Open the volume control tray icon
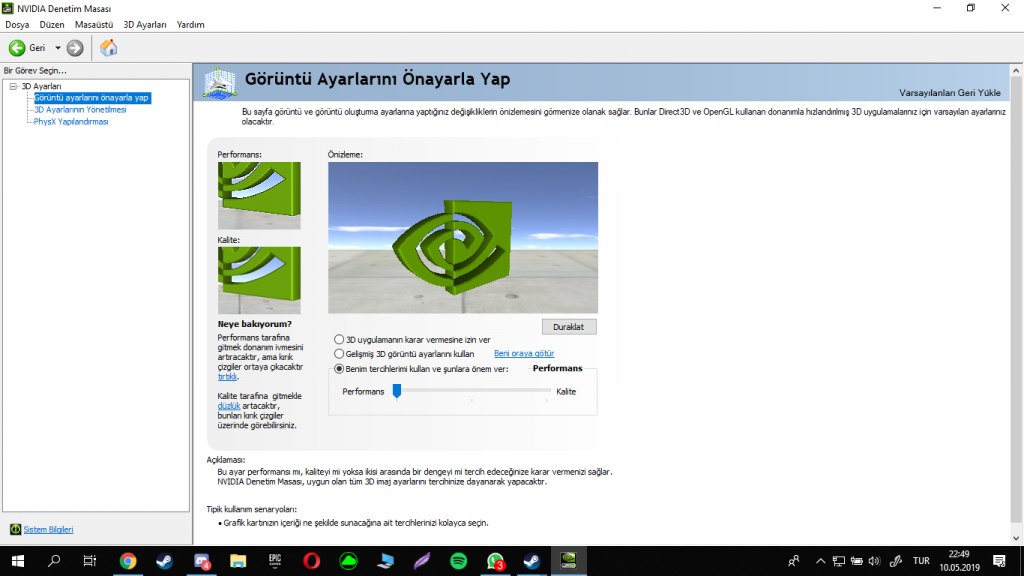The image size is (1024, 576). [x=874, y=561]
